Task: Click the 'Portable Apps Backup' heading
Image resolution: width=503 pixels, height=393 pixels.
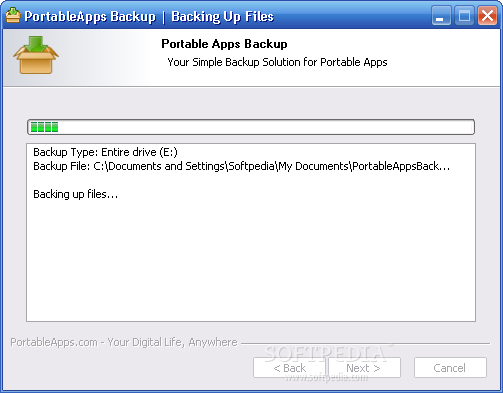Action: tap(224, 44)
